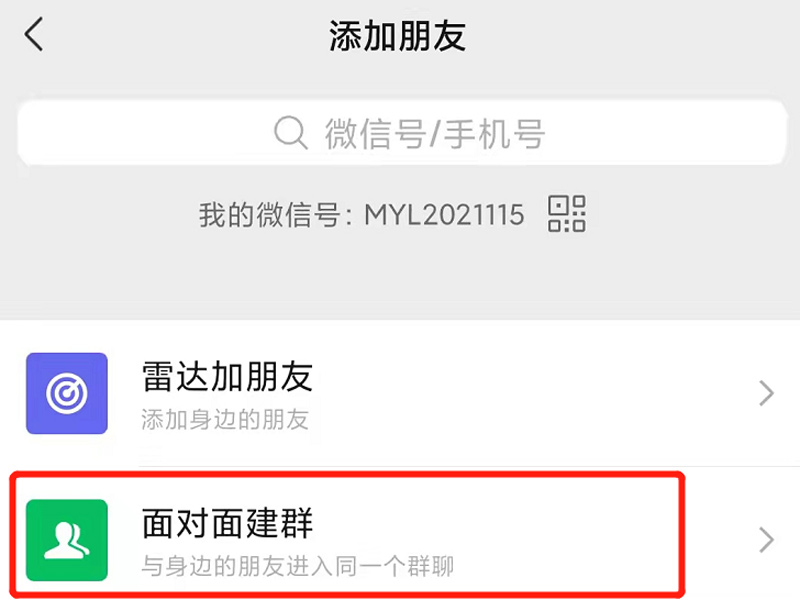800x600 pixels.
Task: Click the red-outlined 面对面建群 row area
Action: coord(347,534)
